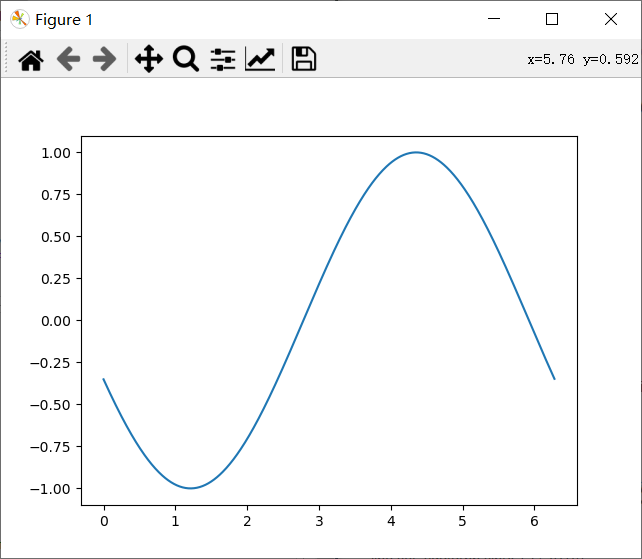Click the trough of the blue sine curve
Screen dimensions: 642x559
tap(190, 488)
